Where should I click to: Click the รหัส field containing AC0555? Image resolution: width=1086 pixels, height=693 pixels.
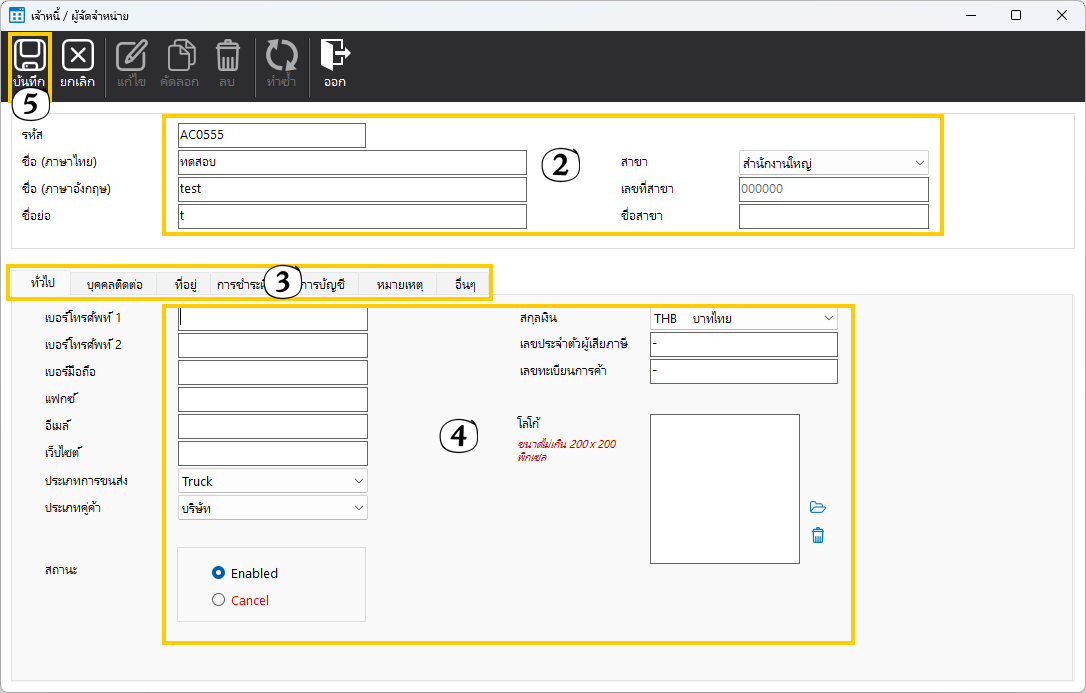coord(271,135)
